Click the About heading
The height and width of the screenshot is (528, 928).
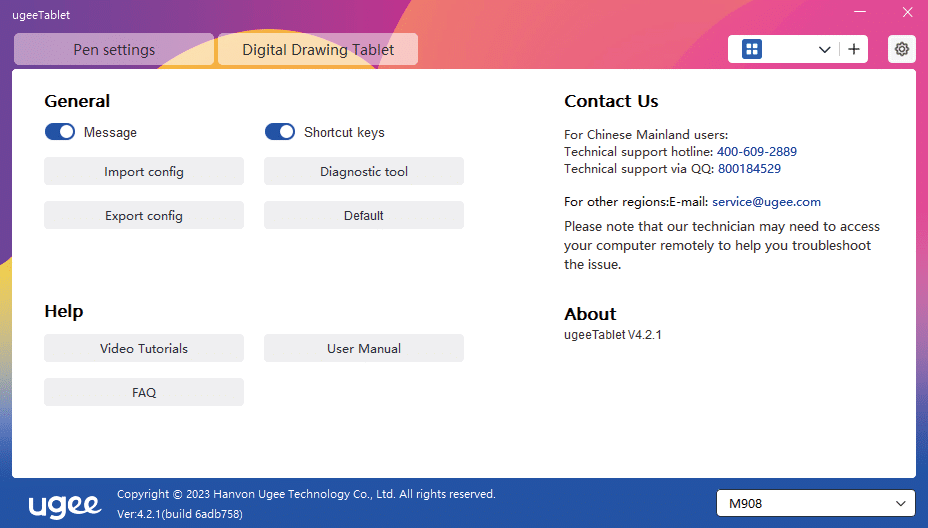[x=590, y=314]
